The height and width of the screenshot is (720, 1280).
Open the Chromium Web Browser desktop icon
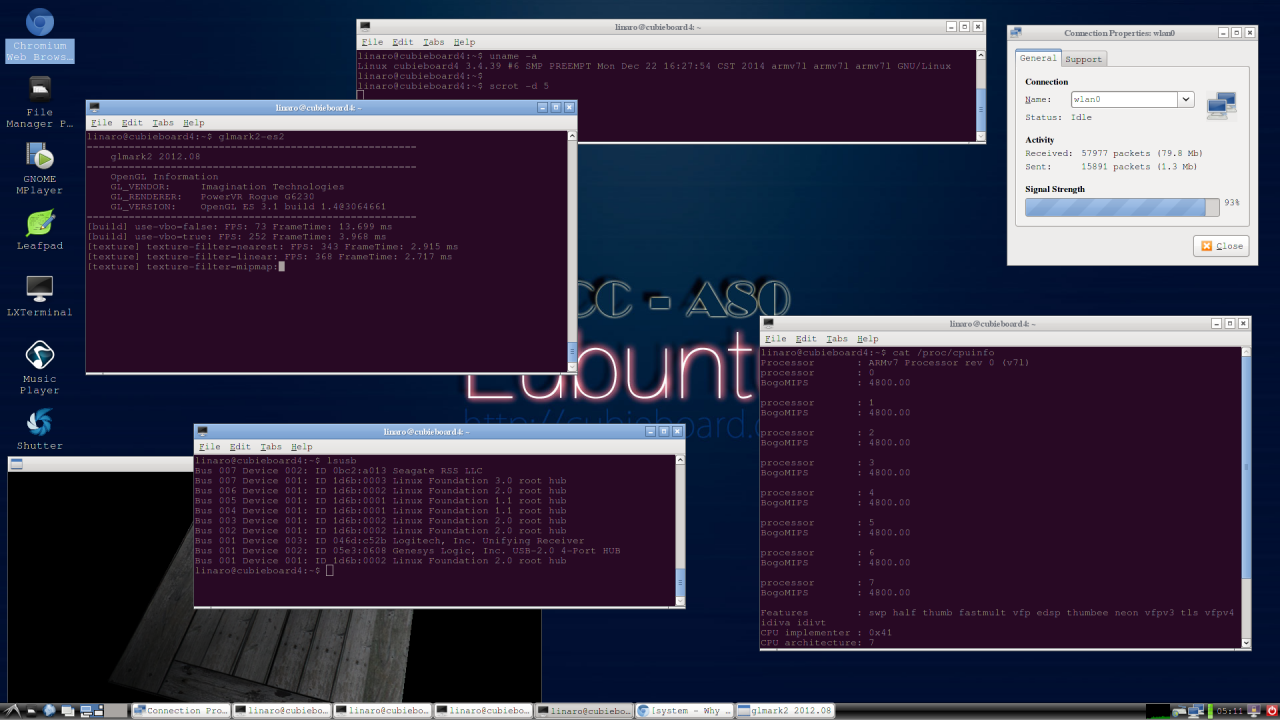point(39,34)
